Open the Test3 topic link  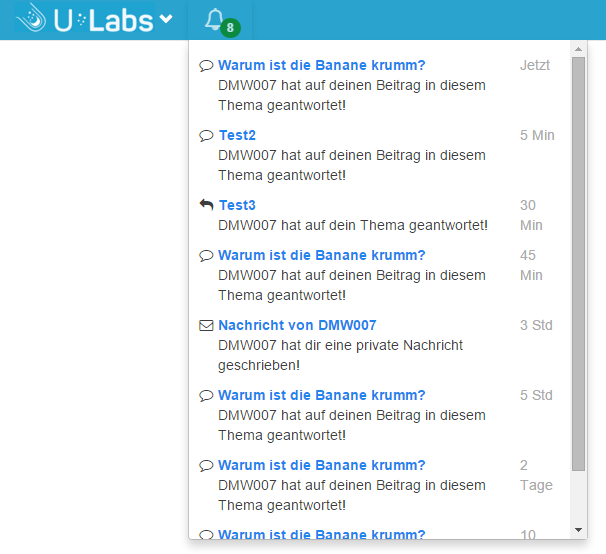click(x=237, y=205)
